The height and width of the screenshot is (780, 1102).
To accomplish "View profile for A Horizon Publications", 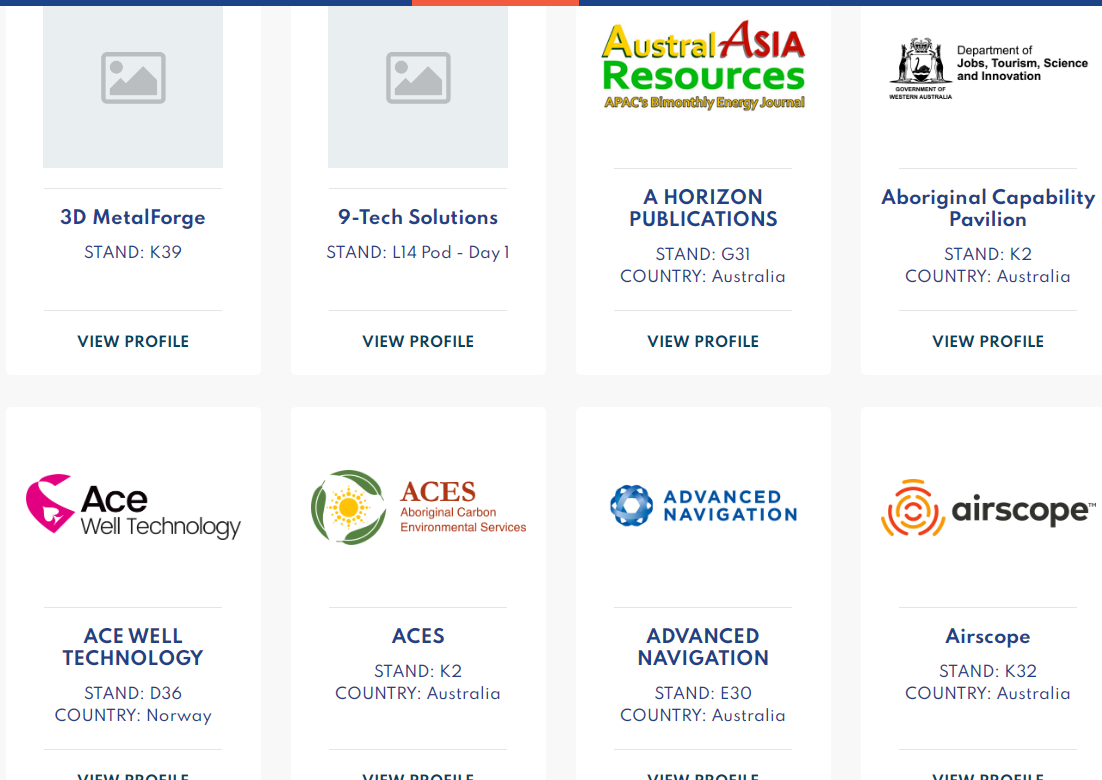I will click(703, 341).
